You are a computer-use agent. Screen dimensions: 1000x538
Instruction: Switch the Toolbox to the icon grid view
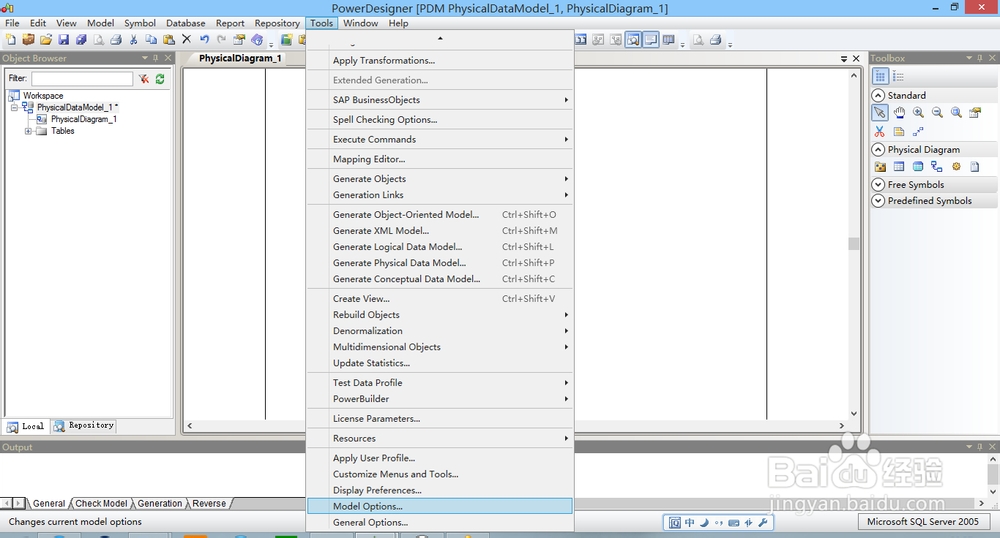click(880, 76)
